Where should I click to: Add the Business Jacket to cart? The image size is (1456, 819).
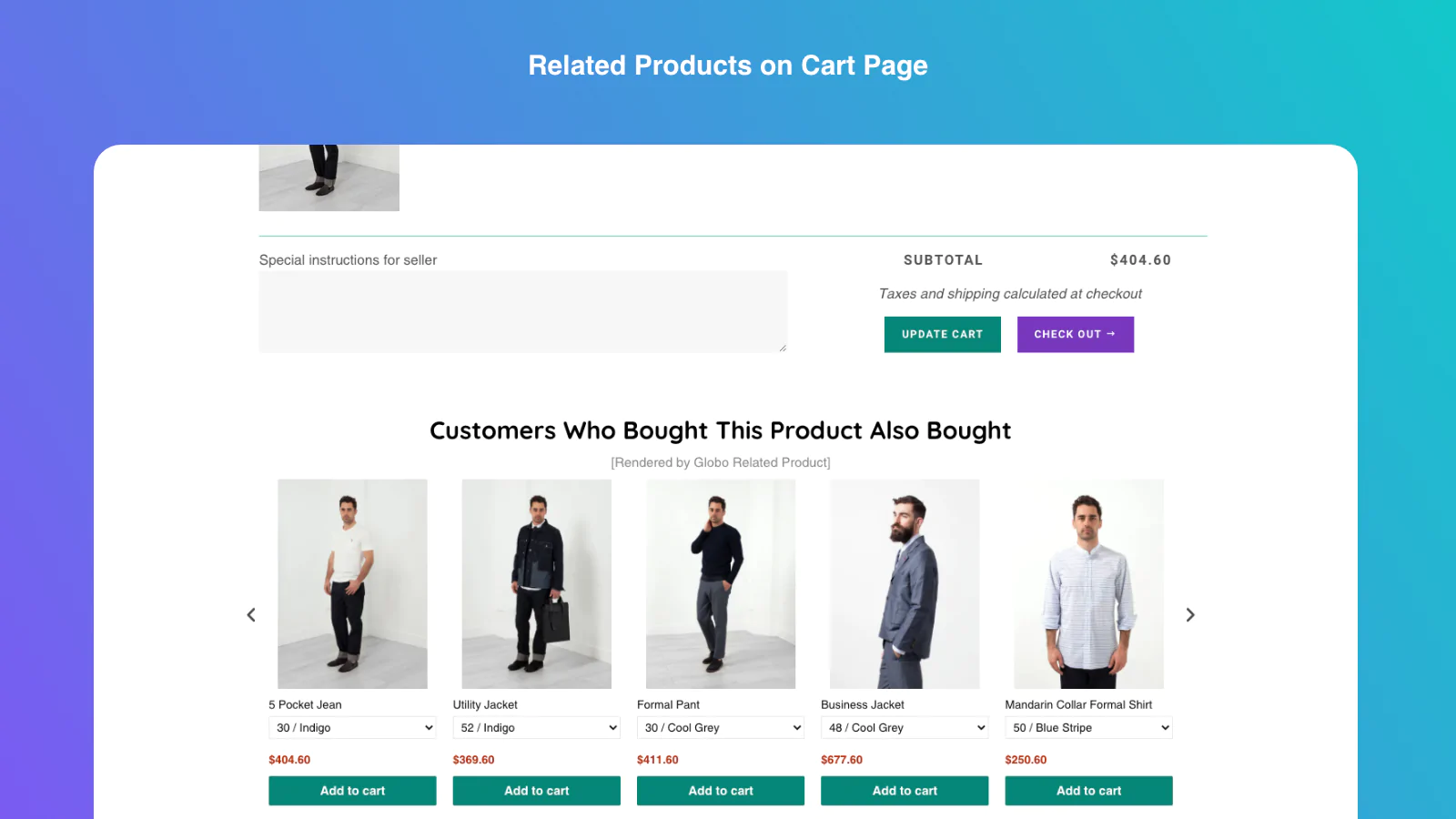tap(905, 791)
